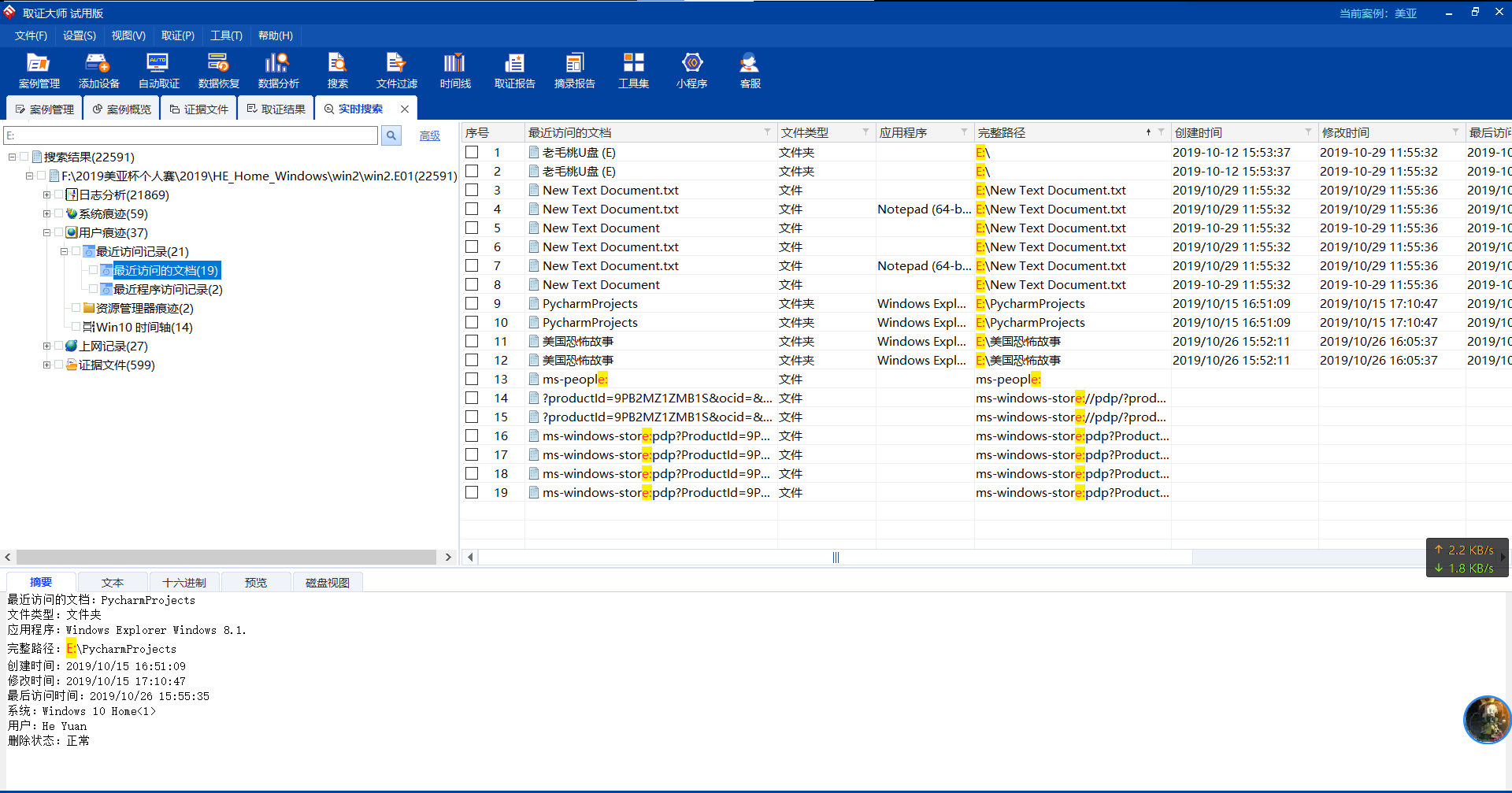Click the 搜索 toolbar icon
Image resolution: width=1512 pixels, height=793 pixels.
click(338, 71)
